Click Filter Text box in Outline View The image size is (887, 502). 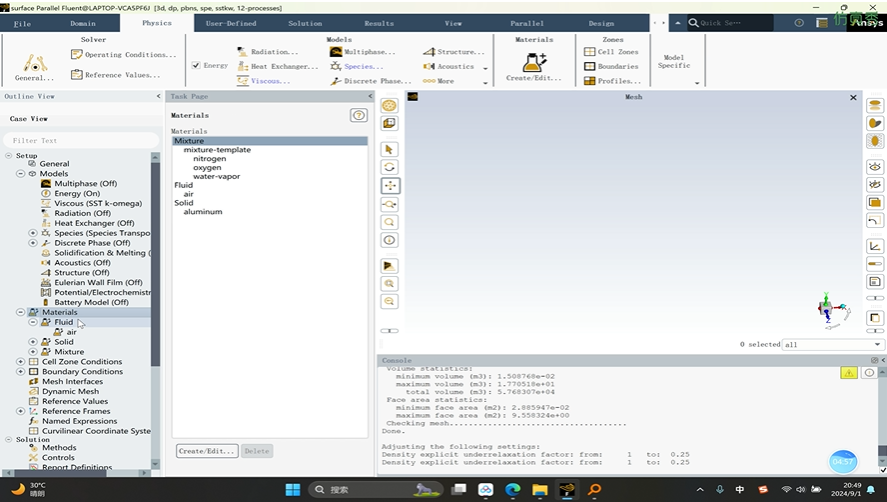pos(81,140)
